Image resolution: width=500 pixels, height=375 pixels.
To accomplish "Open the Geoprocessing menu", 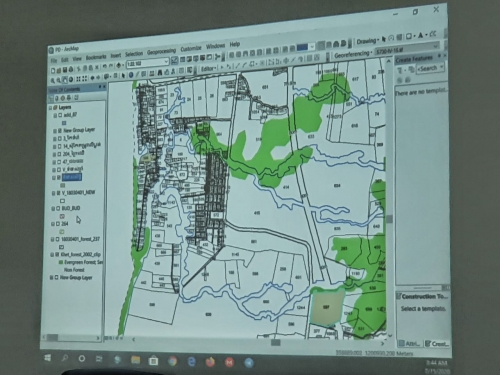I will (161, 51).
